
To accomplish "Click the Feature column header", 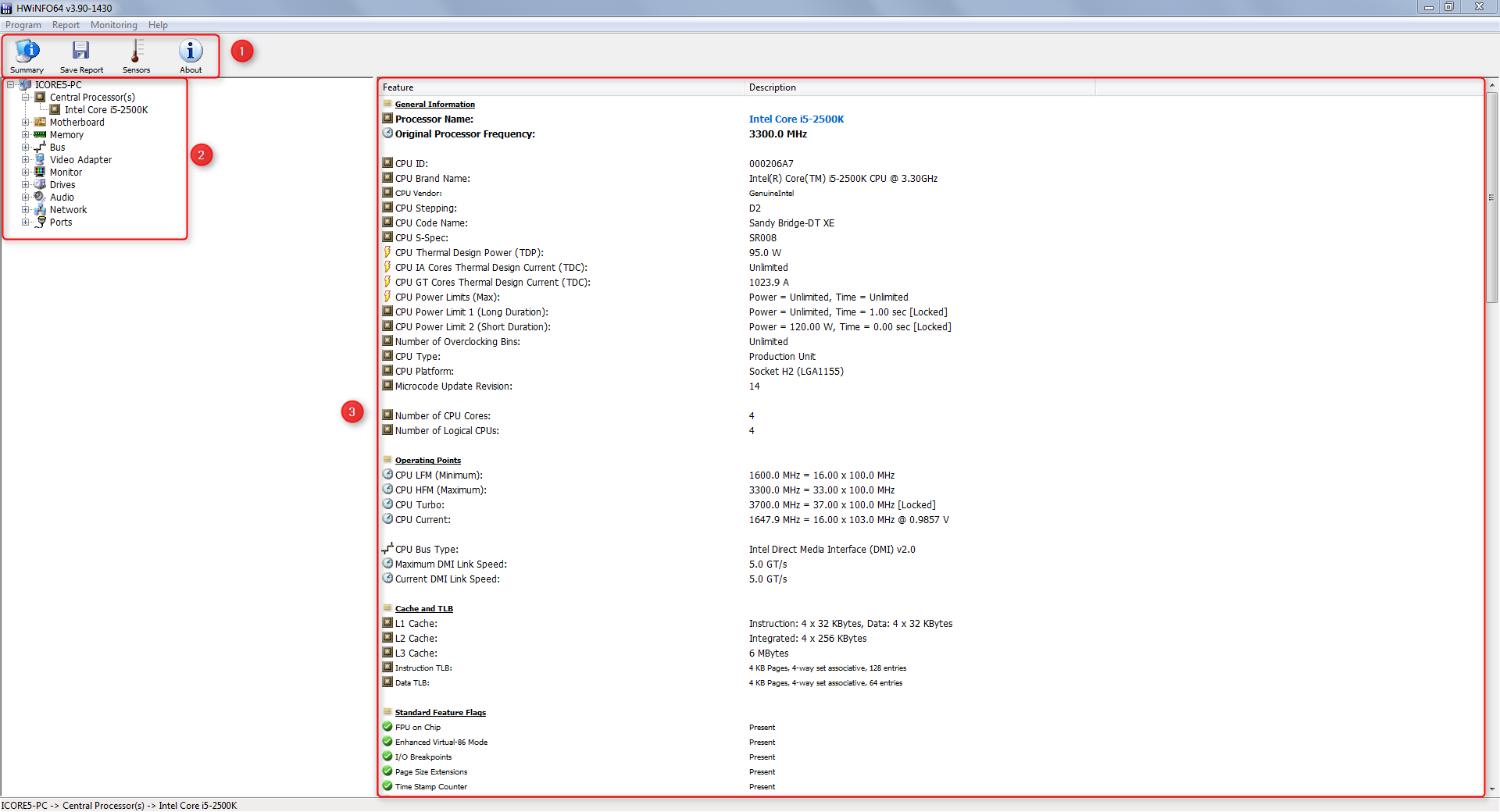I will click(398, 87).
